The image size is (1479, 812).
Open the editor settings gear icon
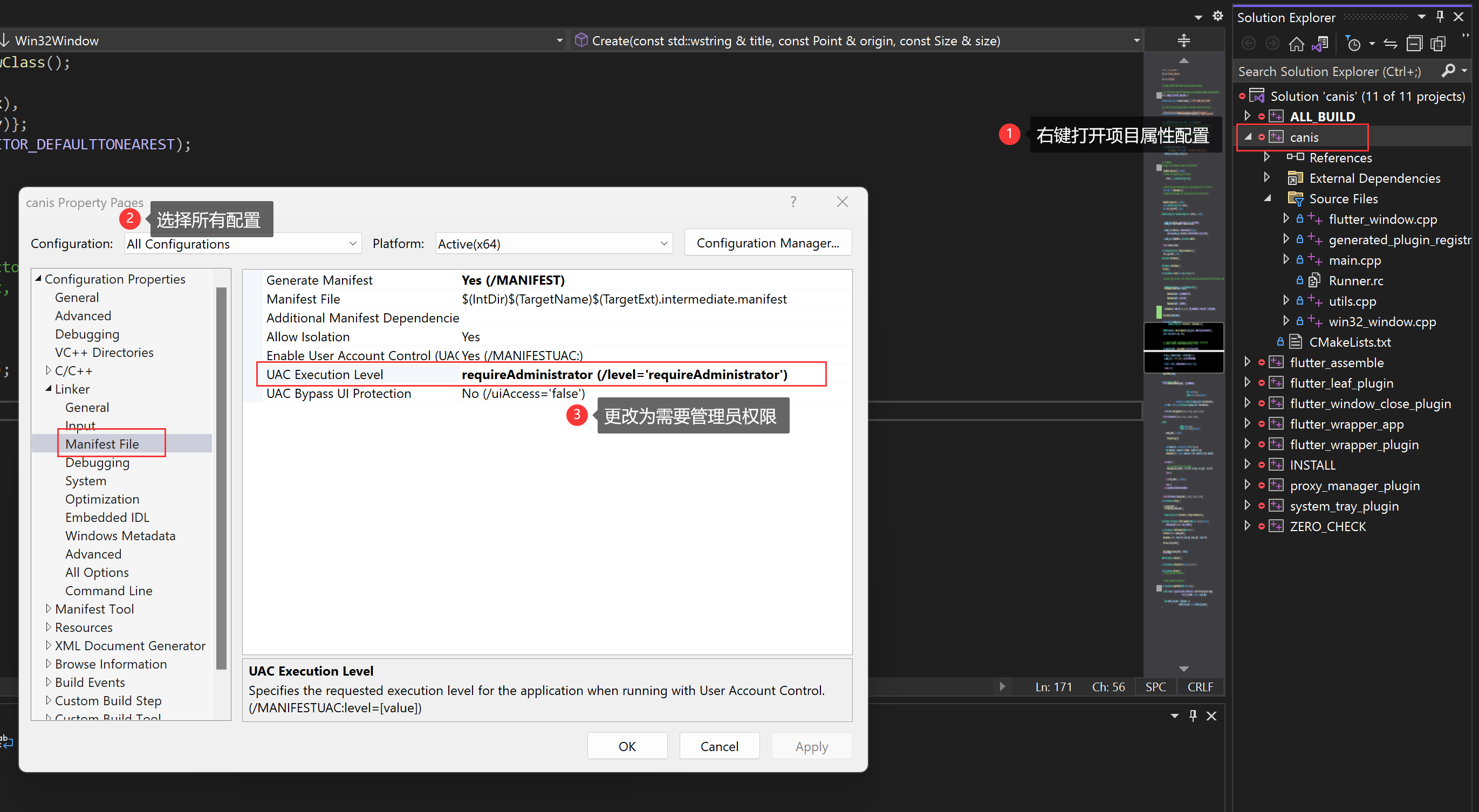click(1218, 16)
